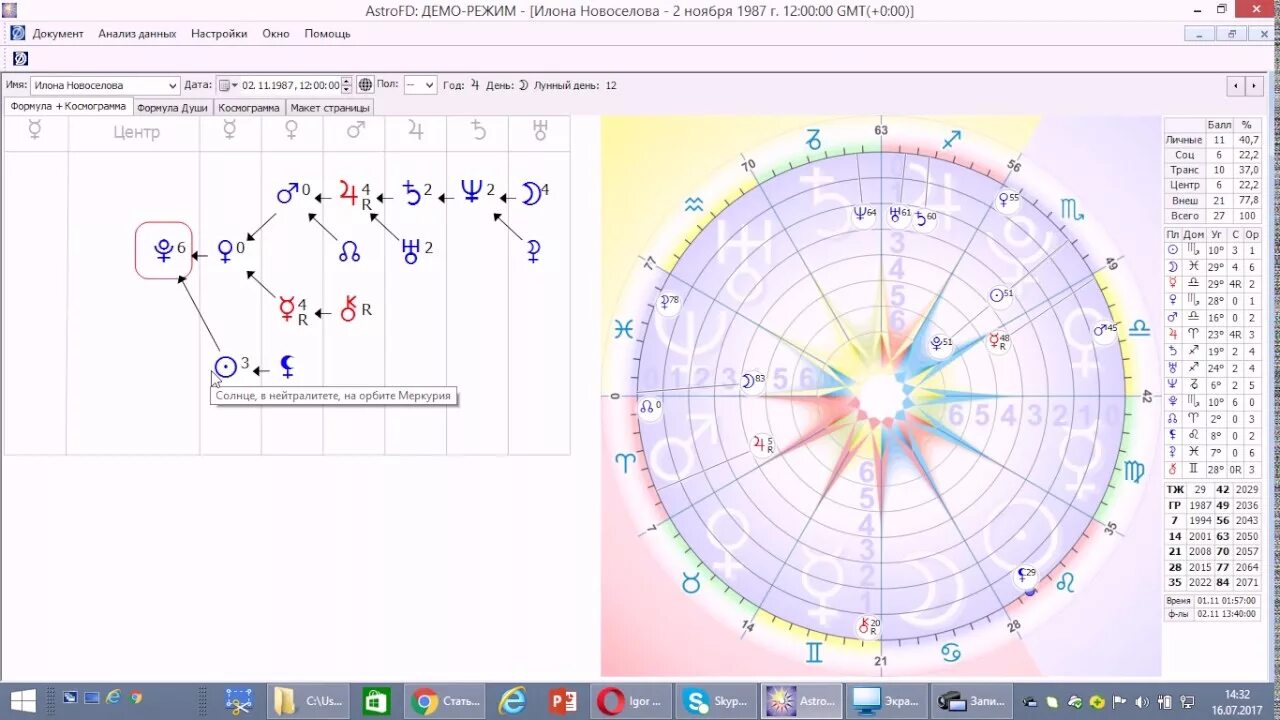Viewport: 1280px width, 720px height.
Task: Click Sun 51 marker on the chart
Action: click(x=1000, y=295)
